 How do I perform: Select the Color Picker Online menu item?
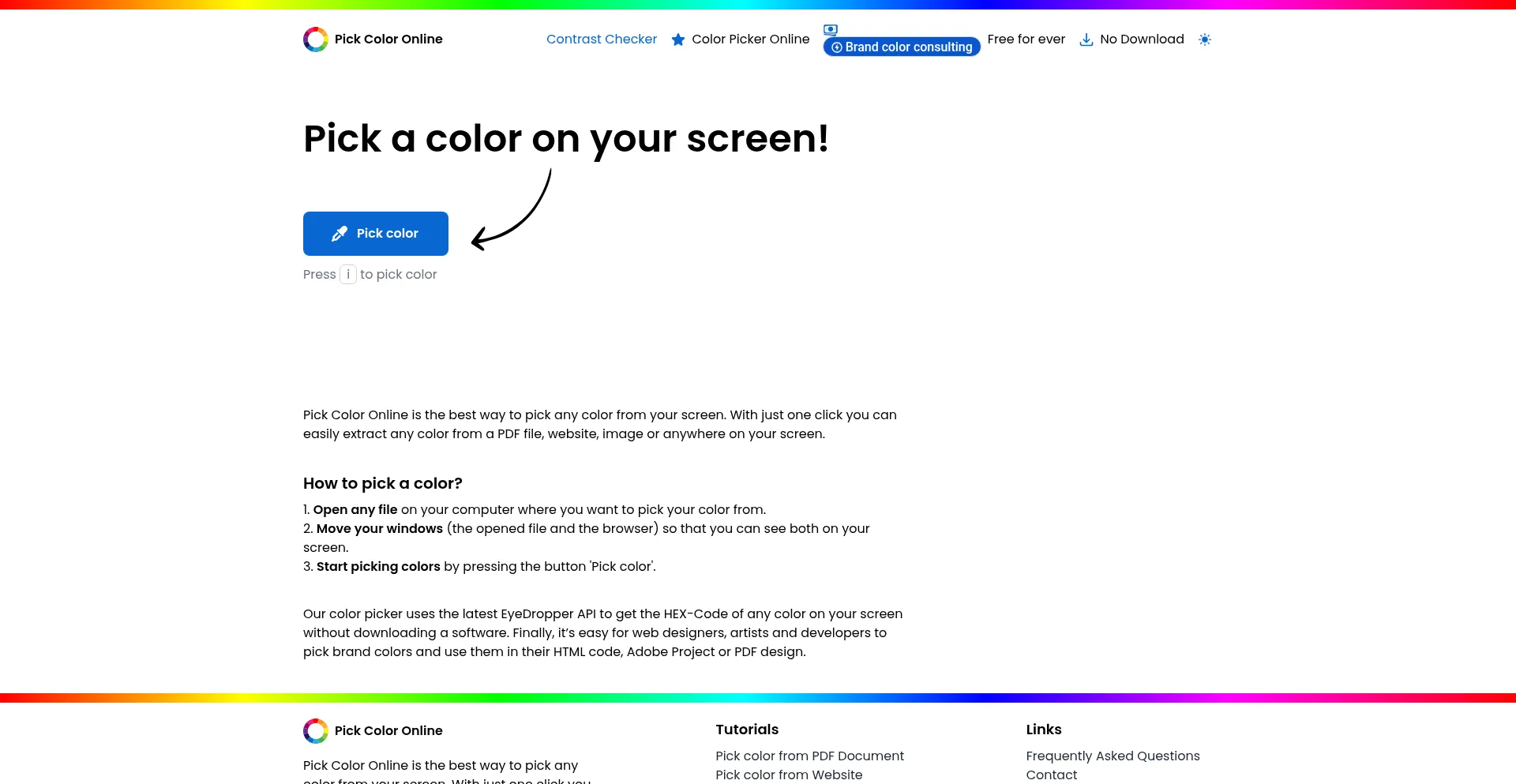tap(750, 39)
